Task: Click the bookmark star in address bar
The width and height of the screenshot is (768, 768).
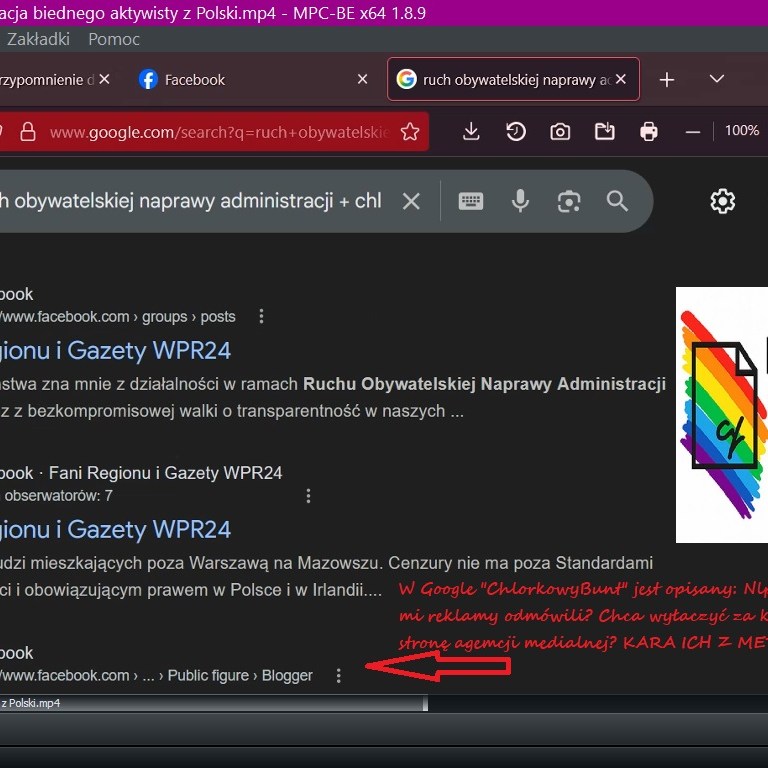Action: click(x=409, y=132)
